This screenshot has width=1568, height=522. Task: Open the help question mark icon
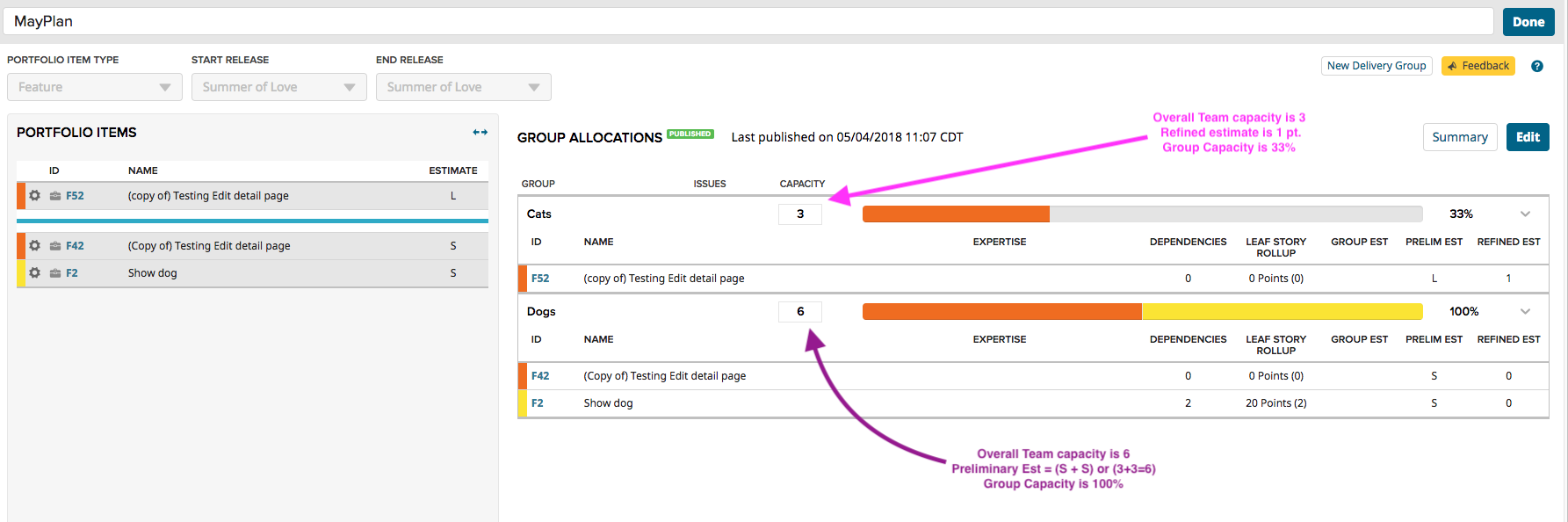coord(1537,66)
